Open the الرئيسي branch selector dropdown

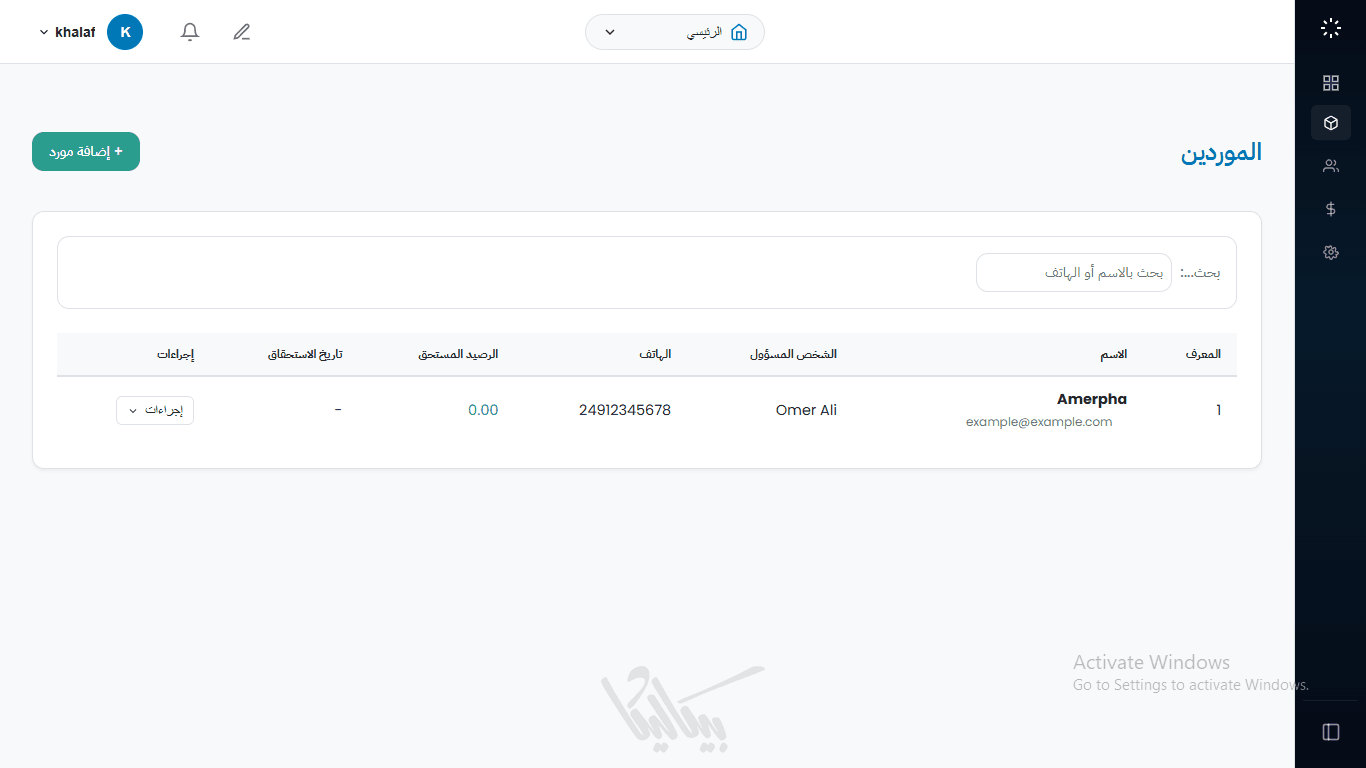pos(675,32)
